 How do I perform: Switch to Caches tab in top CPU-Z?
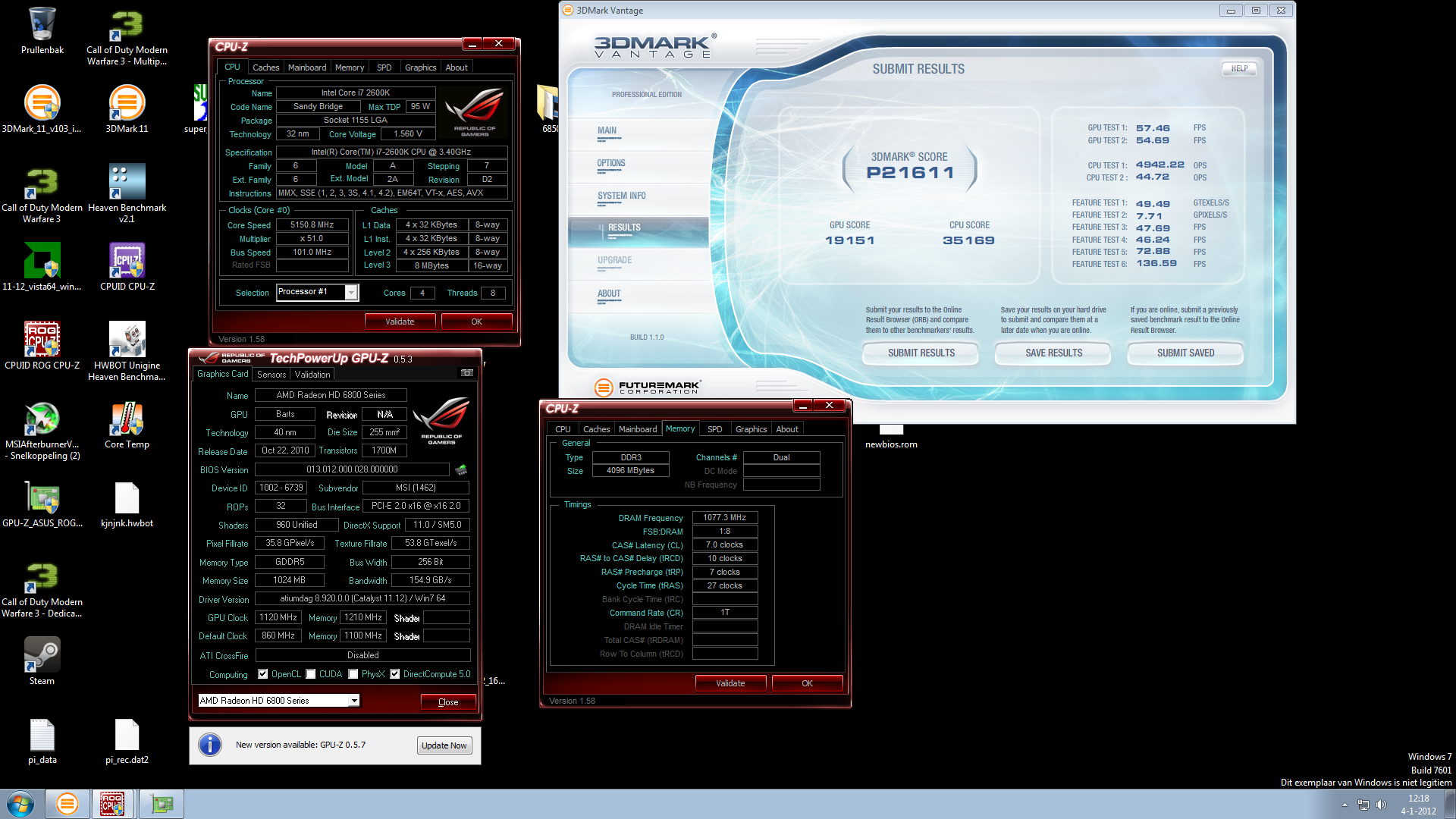point(265,67)
